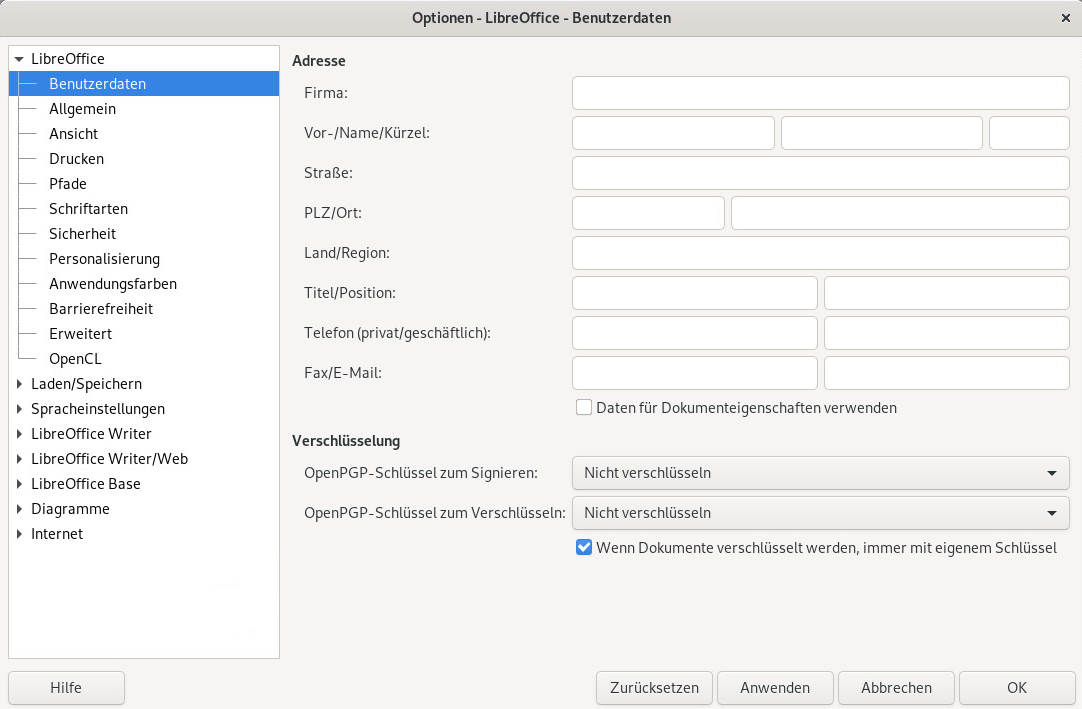Select the LibreOffice Writer/Web tree entry
Screen dimensions: 1082x709
click(x=109, y=458)
